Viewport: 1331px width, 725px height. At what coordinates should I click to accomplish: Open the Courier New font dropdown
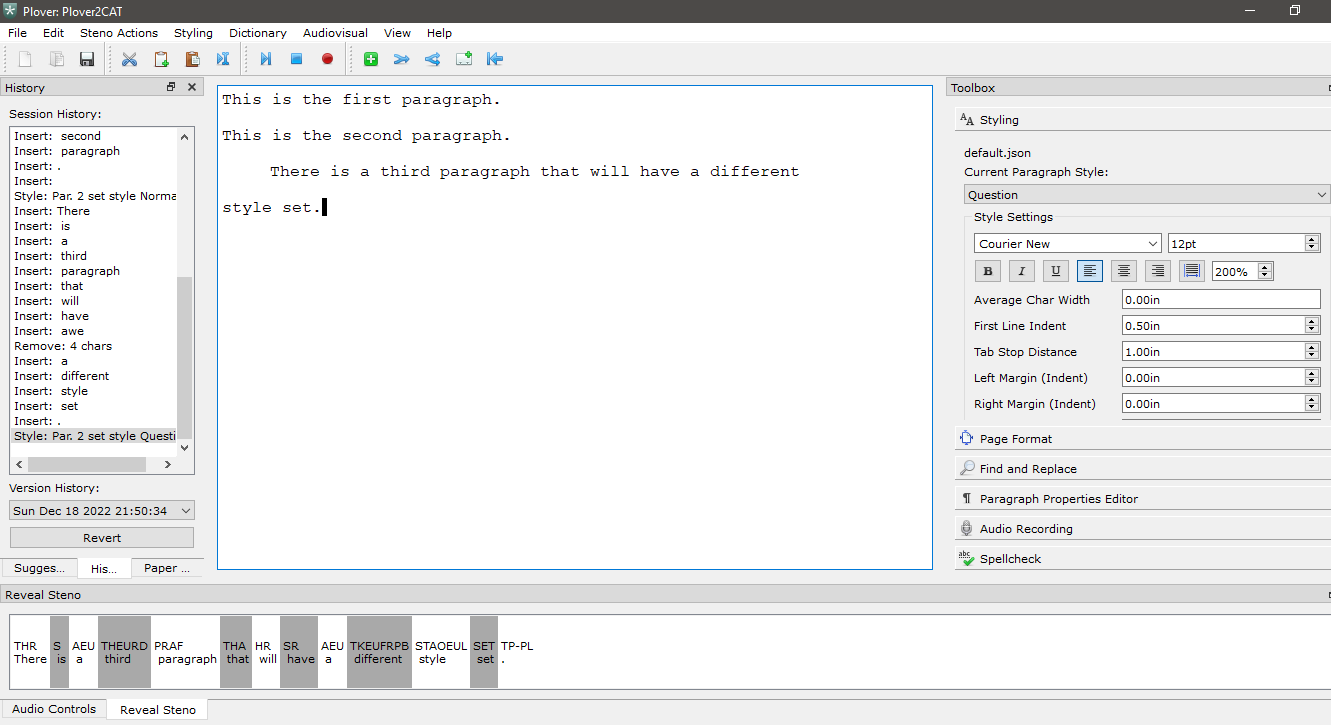[1068, 243]
